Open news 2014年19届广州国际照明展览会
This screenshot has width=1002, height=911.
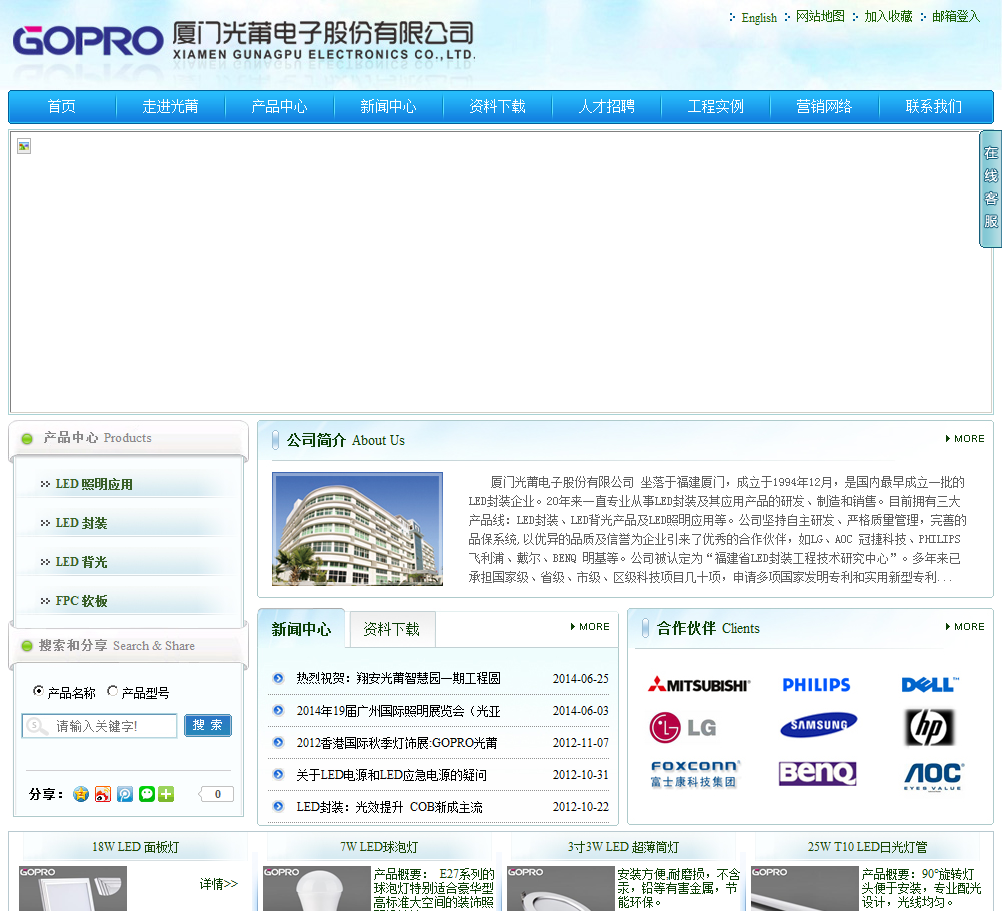click(x=399, y=710)
